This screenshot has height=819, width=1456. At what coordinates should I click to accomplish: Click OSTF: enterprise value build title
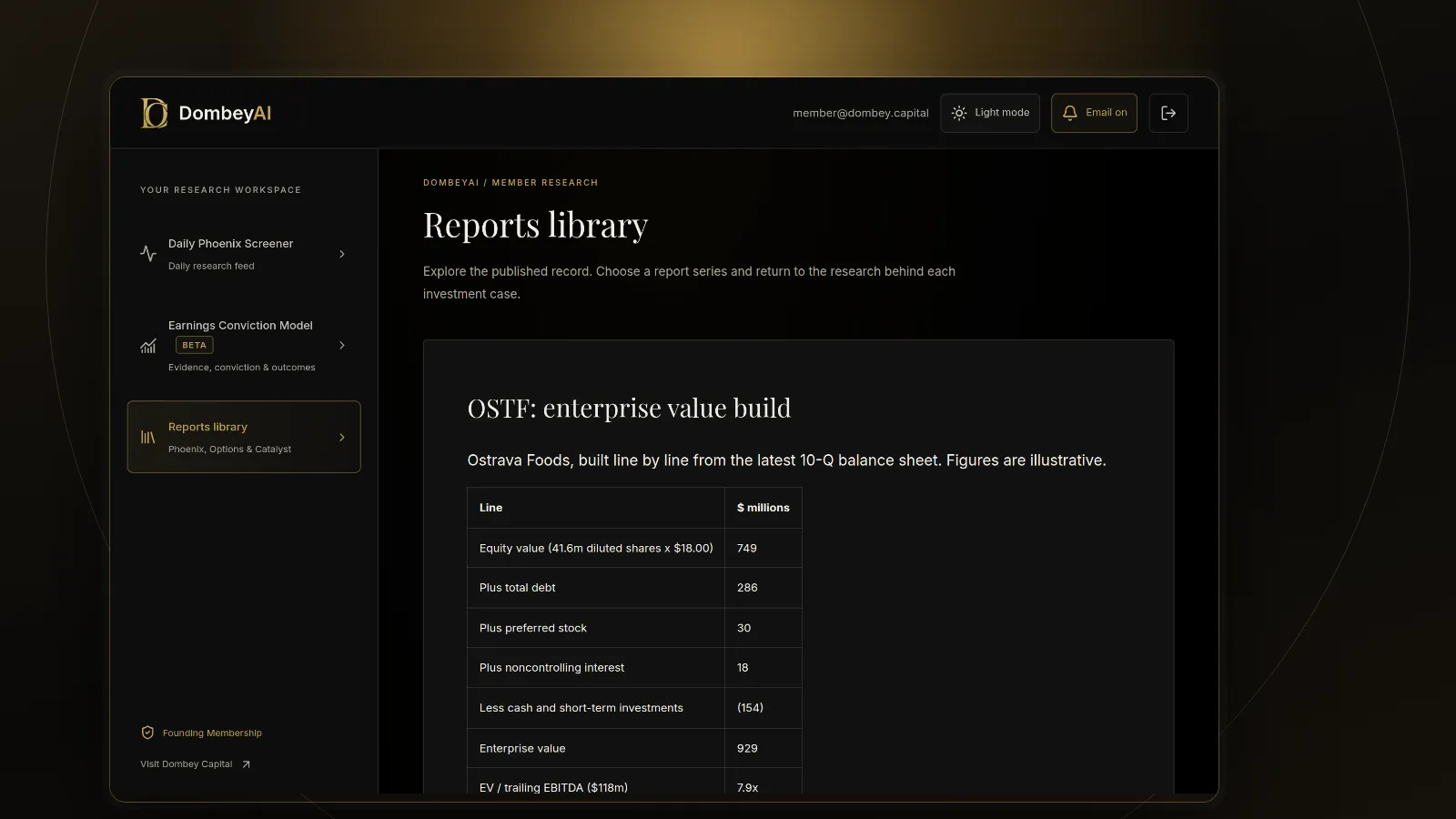629,408
